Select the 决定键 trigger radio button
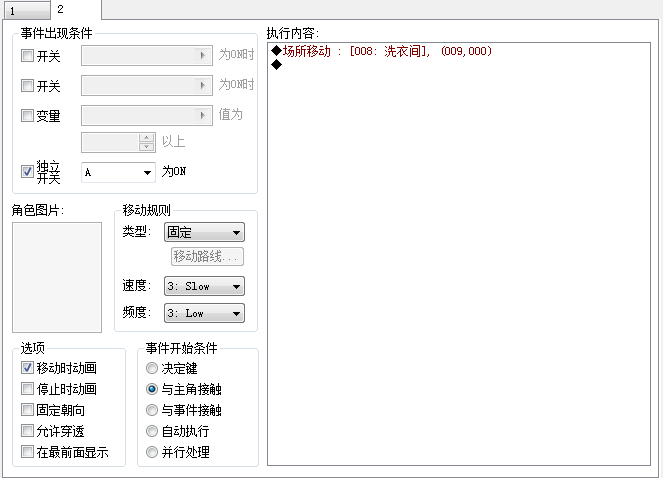The image size is (663, 478). coord(152,368)
